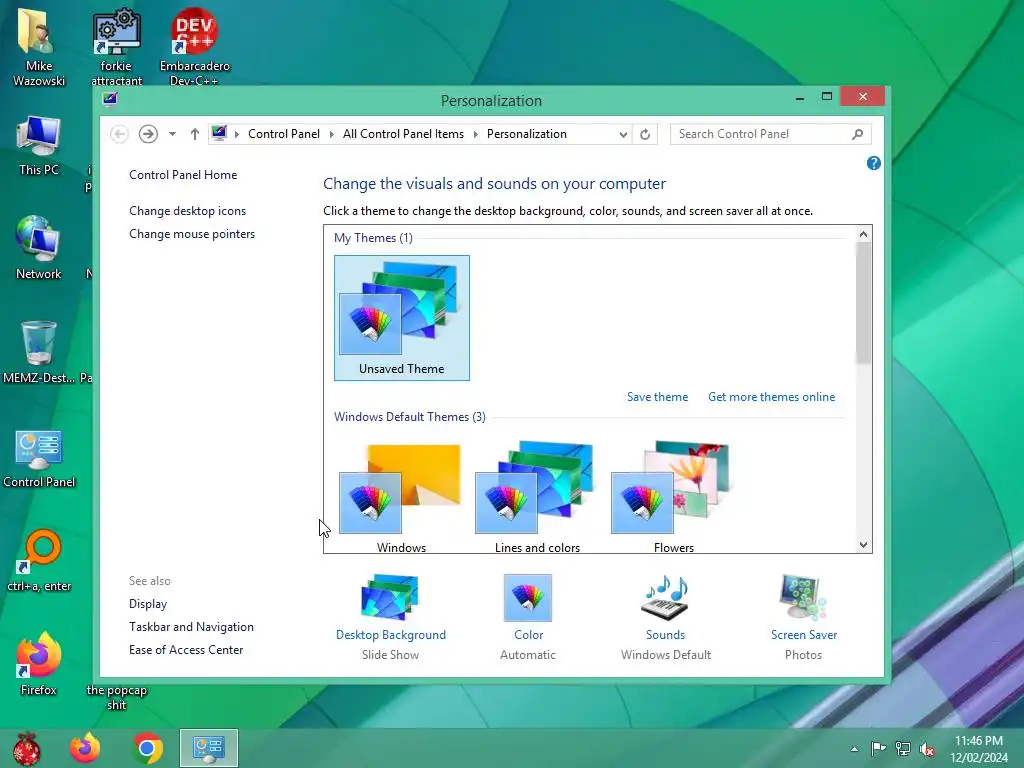Image resolution: width=1024 pixels, height=768 pixels.
Task: Select the MEMZ-Dest recycle bin icon
Action: [39, 351]
